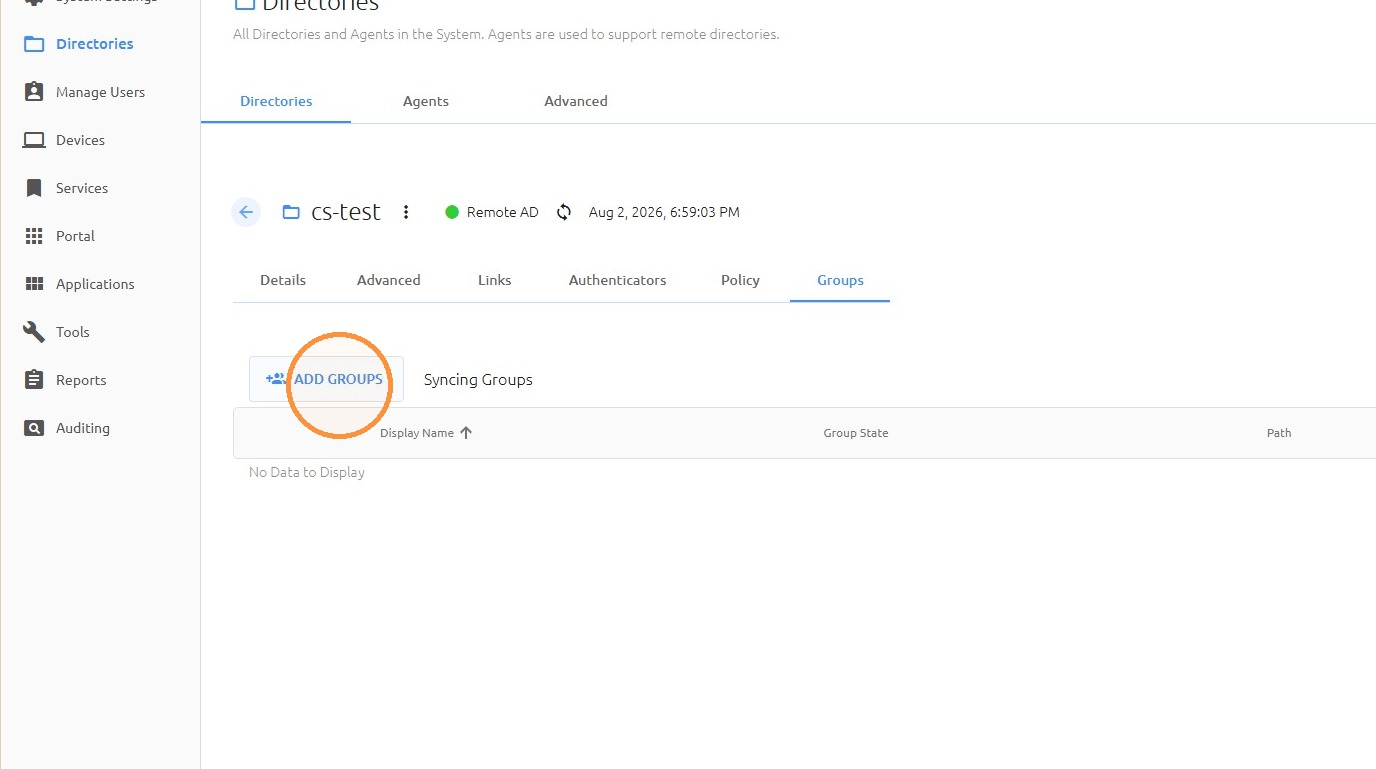The height and width of the screenshot is (769, 1376).
Task: Click the Syncing Groups label
Action: pos(478,380)
